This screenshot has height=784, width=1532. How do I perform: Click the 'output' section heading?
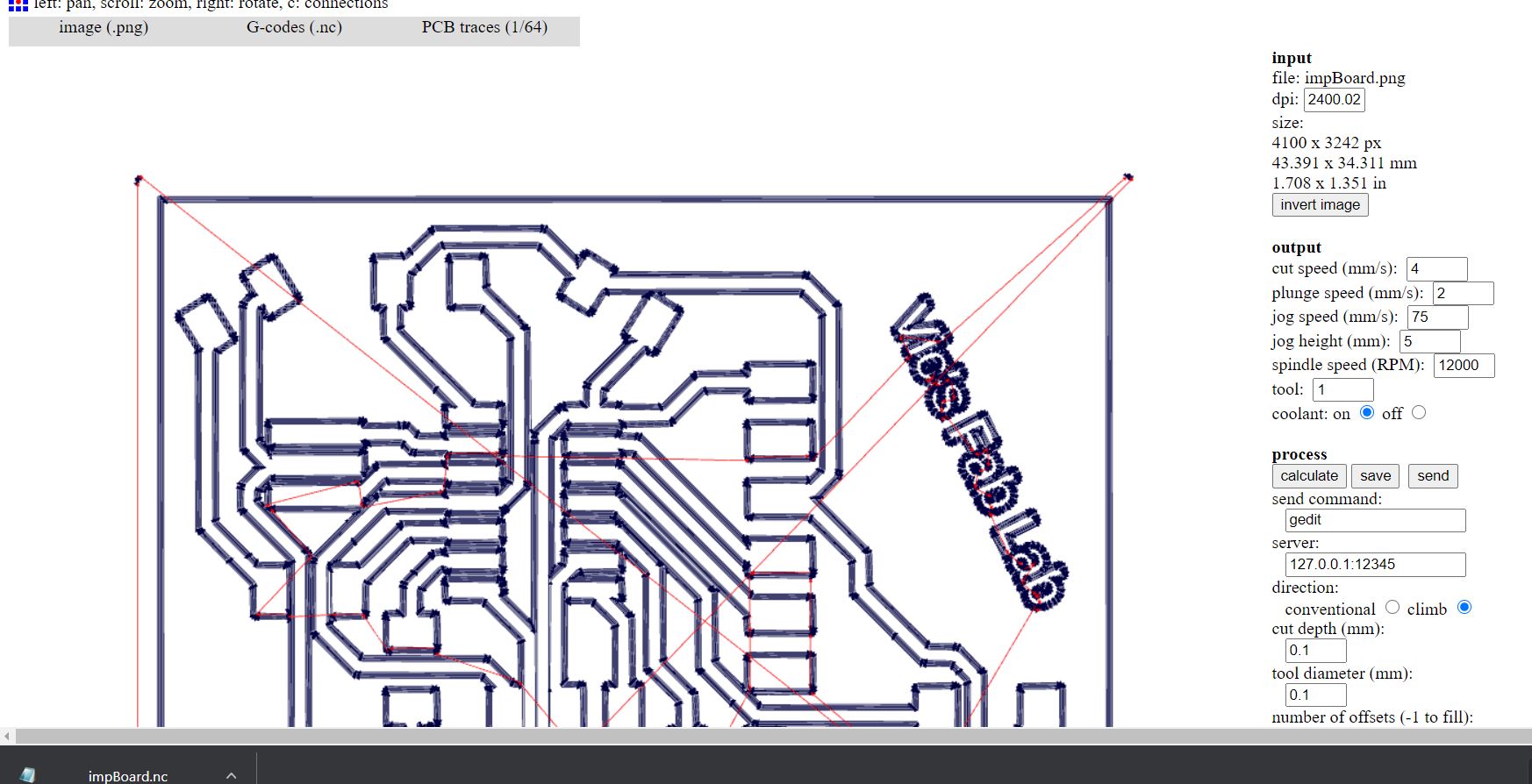(1296, 247)
